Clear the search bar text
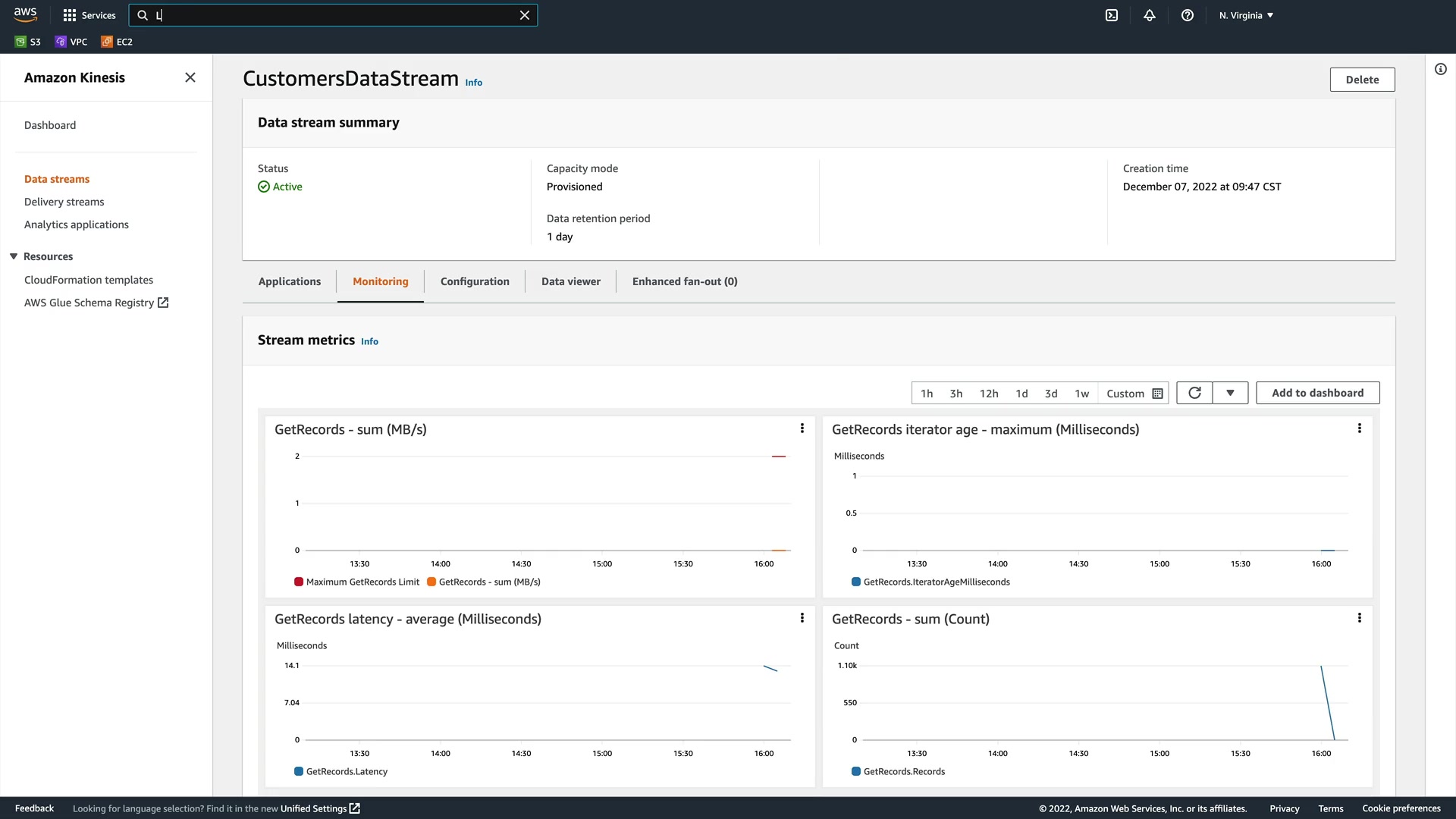Image resolution: width=1456 pixels, height=819 pixels. click(x=524, y=15)
